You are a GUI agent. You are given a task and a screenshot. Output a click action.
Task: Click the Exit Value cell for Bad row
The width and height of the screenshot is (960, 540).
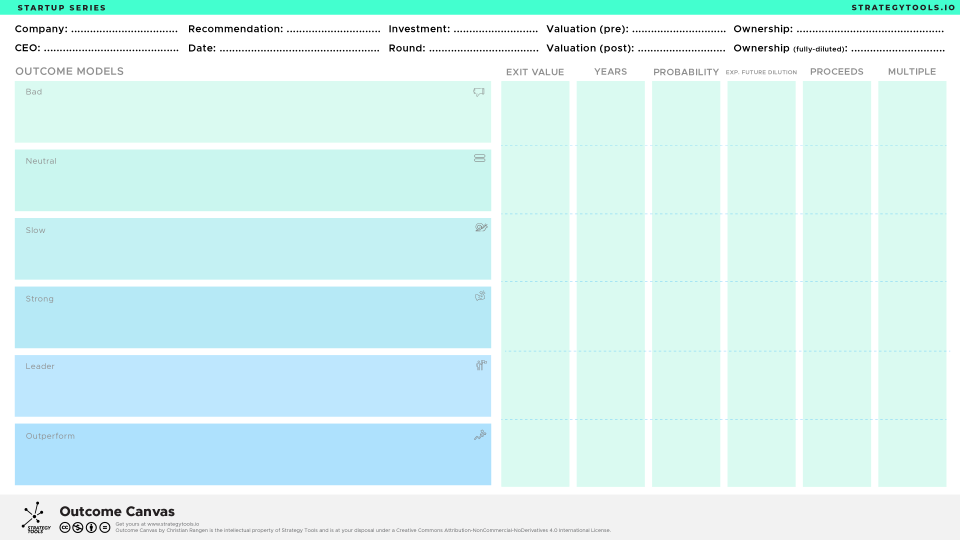point(535,113)
